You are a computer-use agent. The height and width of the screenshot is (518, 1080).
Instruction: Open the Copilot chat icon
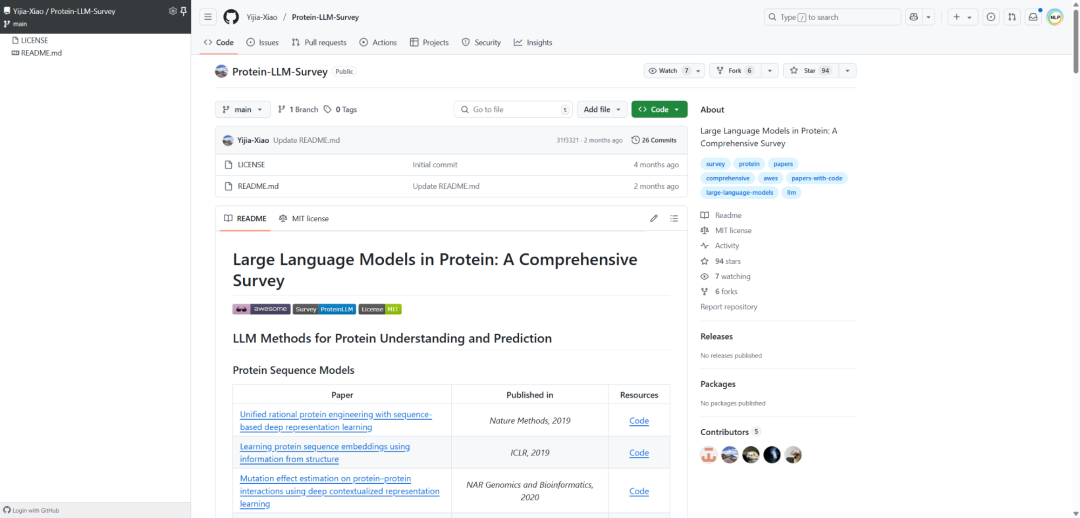pos(914,17)
